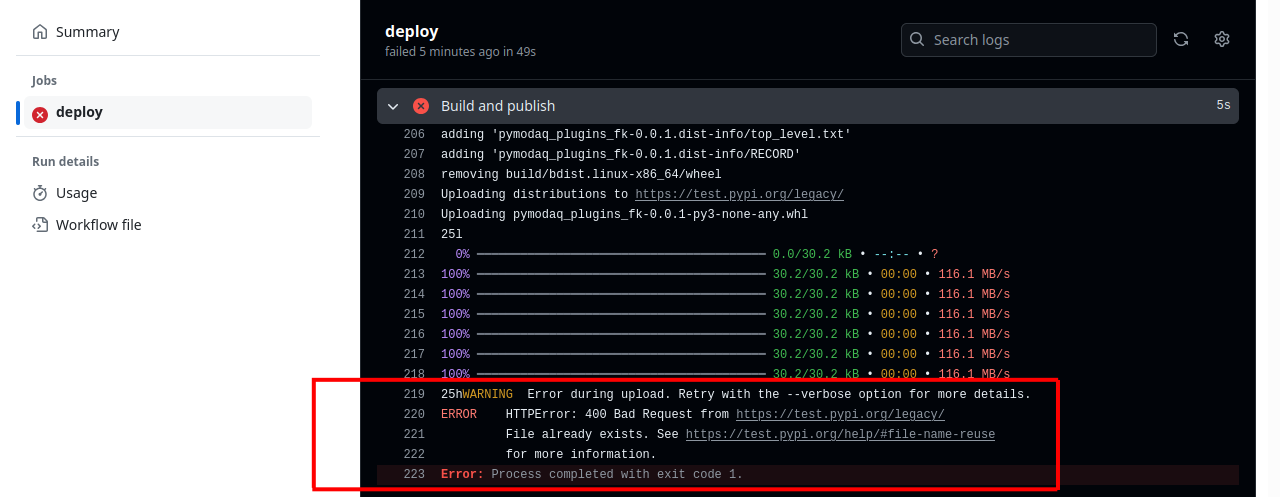The width and height of the screenshot is (1280, 497).
Task: Click the 'ERROR' label on line 220
Action: tap(459, 414)
